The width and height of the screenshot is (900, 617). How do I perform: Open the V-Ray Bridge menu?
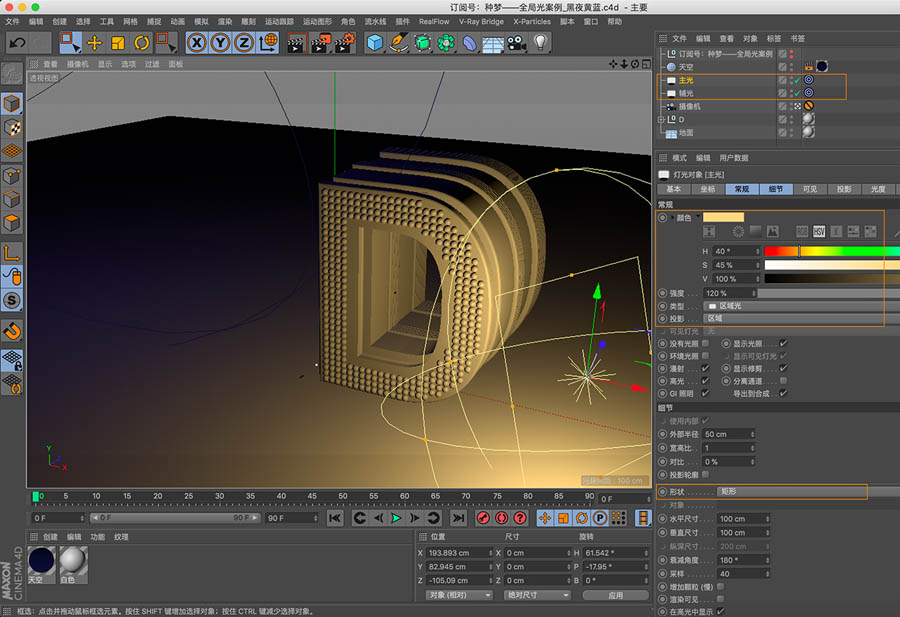[x=481, y=21]
